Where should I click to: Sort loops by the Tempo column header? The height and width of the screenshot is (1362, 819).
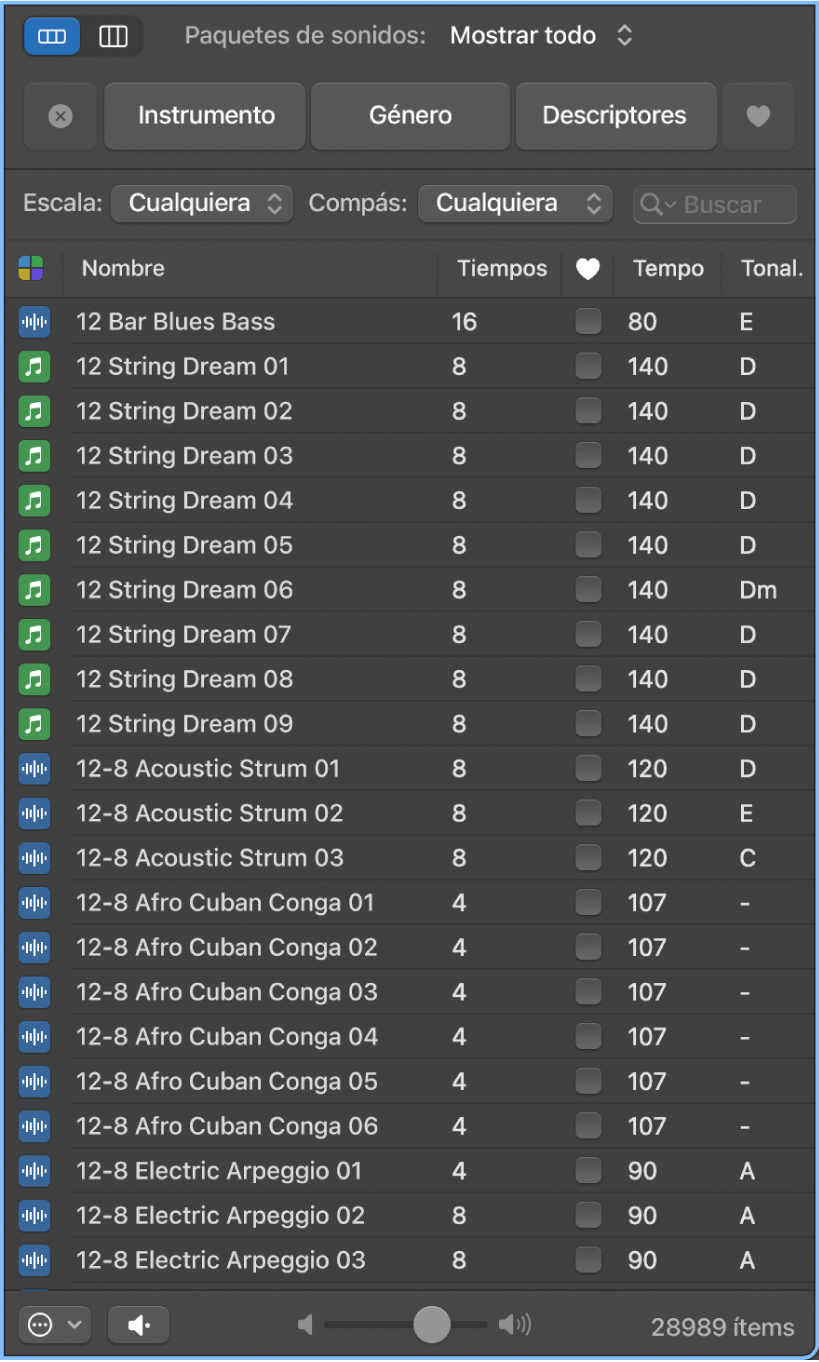(x=667, y=268)
